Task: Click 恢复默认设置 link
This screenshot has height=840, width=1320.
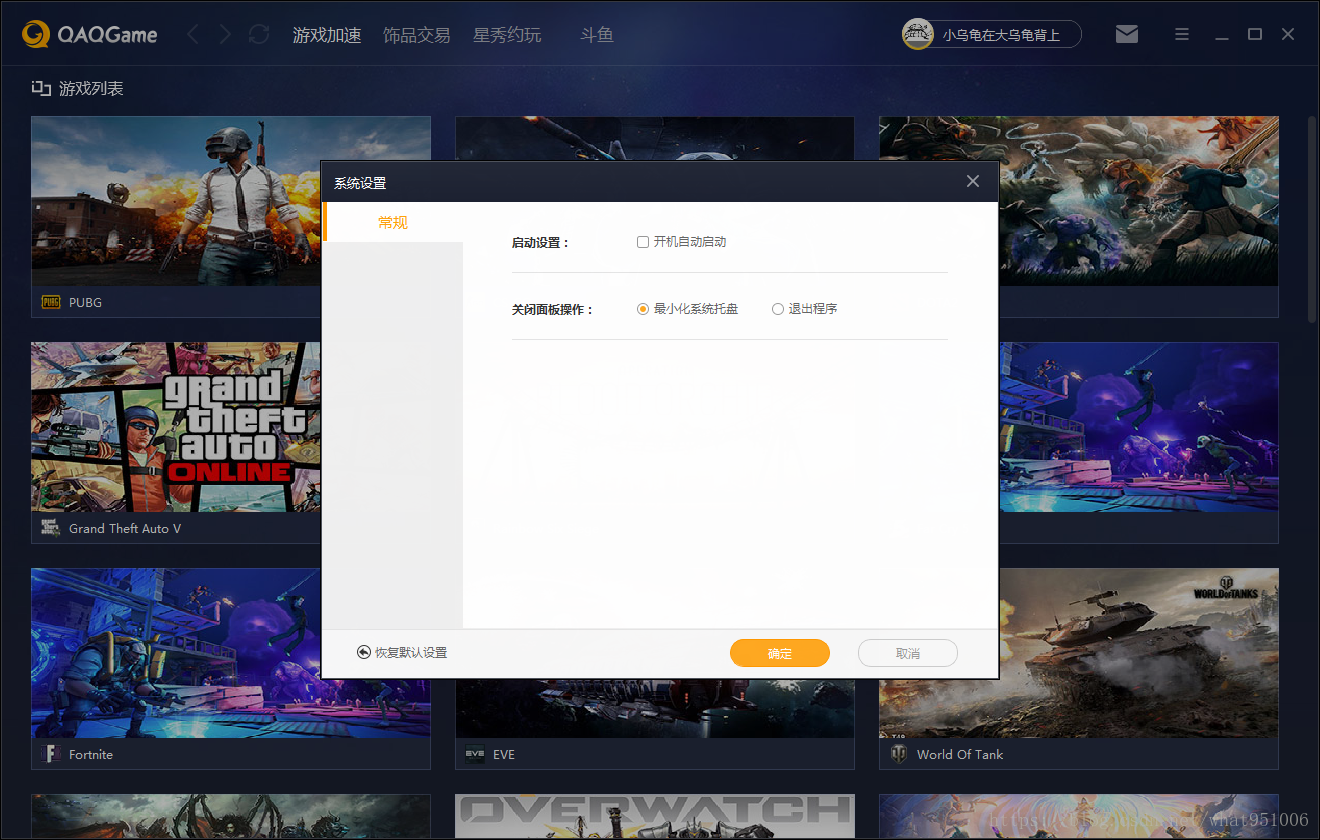Action: (x=411, y=653)
